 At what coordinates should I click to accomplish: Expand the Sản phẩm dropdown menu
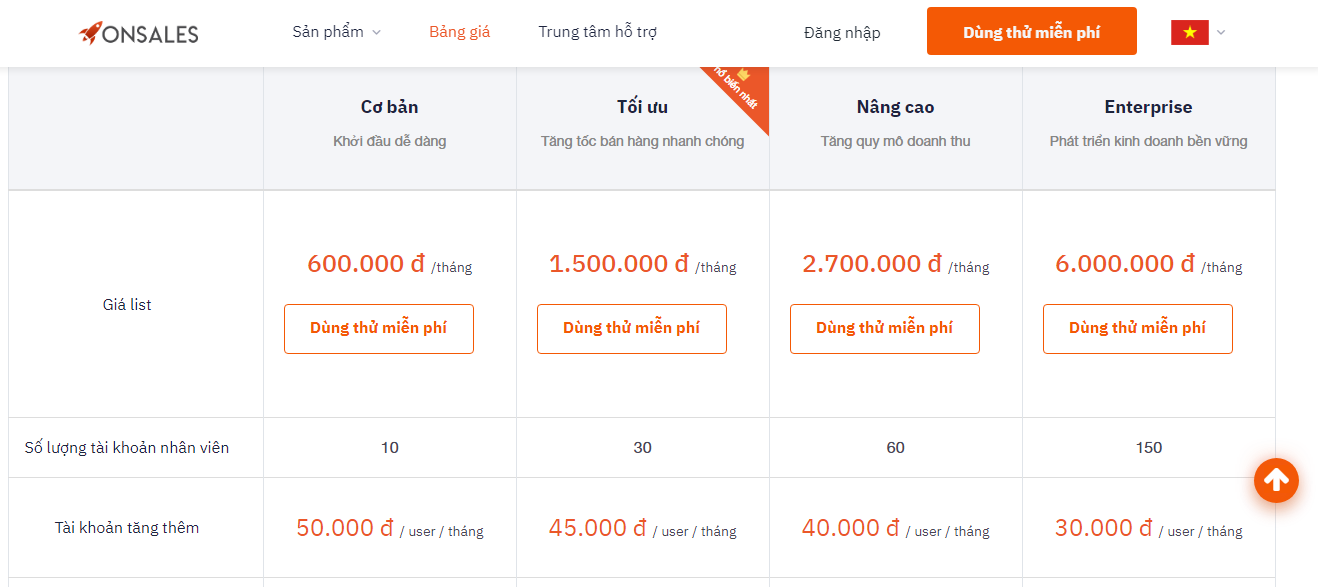337,32
